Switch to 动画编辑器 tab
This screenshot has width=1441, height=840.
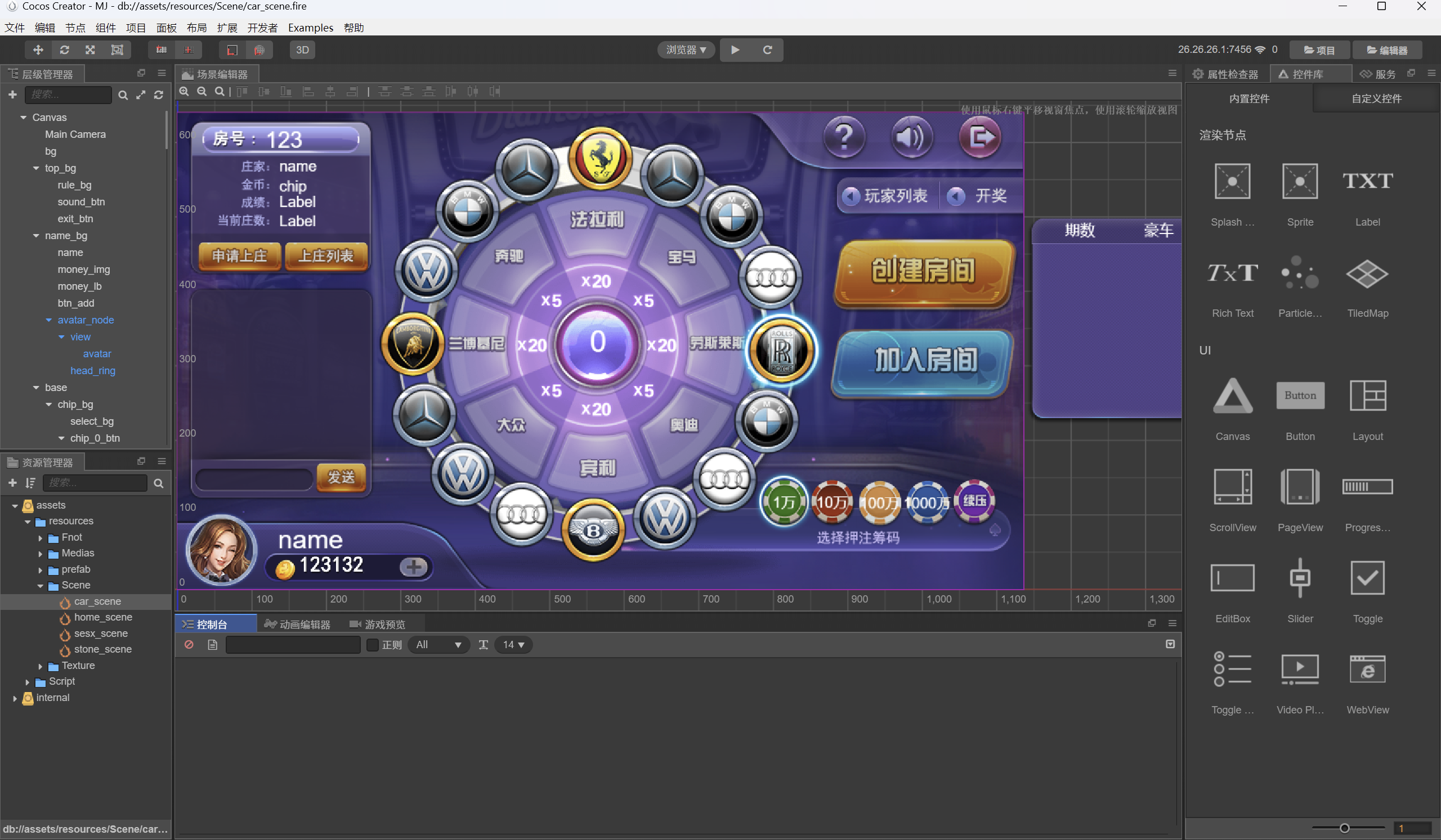[x=298, y=624]
